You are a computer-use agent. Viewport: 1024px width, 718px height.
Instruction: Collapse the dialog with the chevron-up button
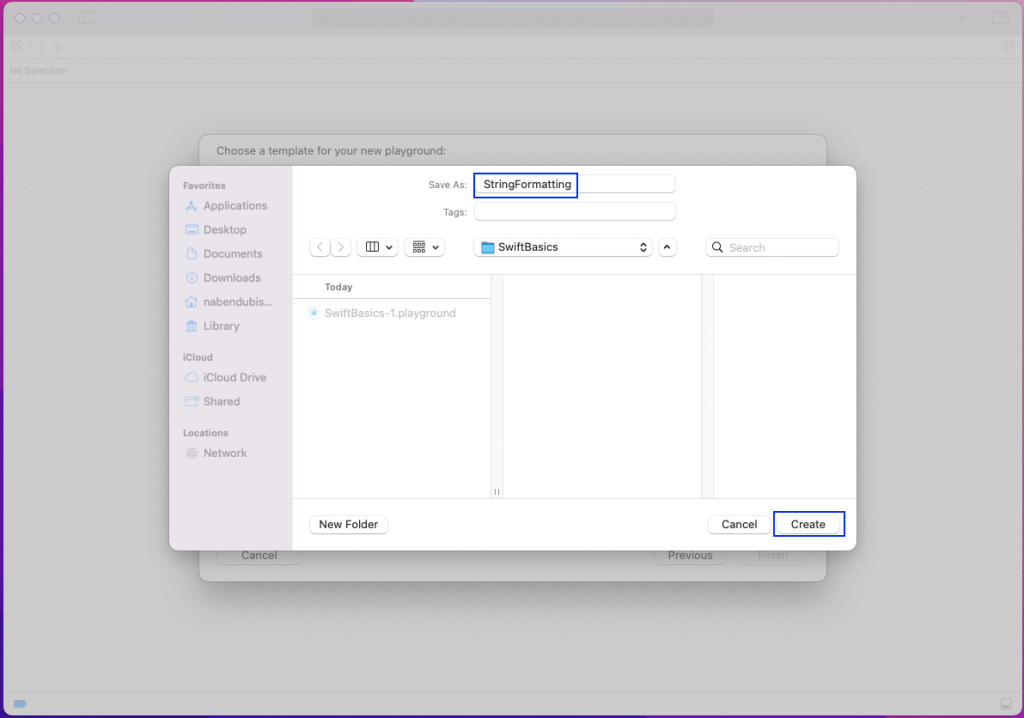pos(667,247)
